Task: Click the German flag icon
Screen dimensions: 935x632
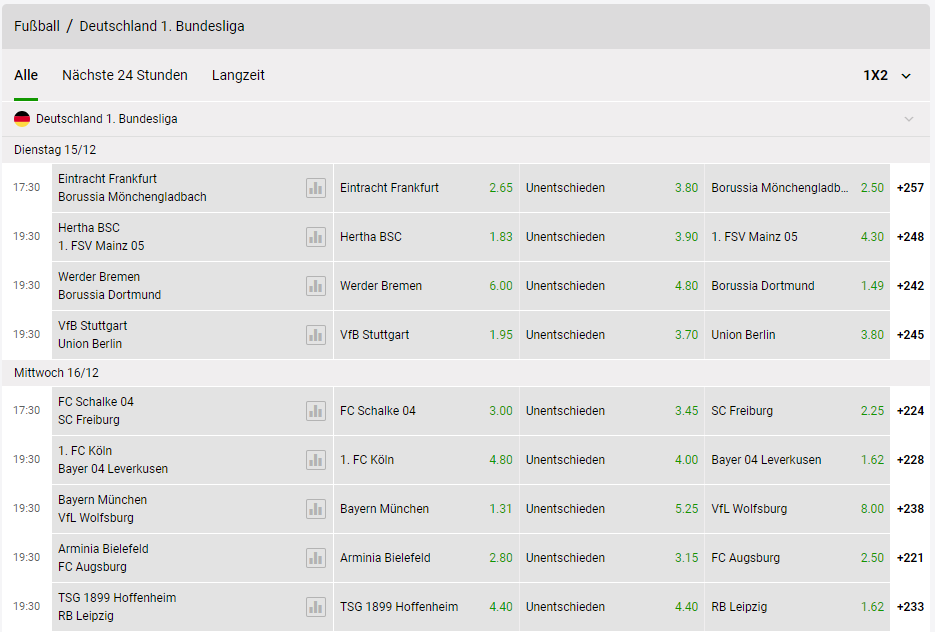Action: click(22, 119)
